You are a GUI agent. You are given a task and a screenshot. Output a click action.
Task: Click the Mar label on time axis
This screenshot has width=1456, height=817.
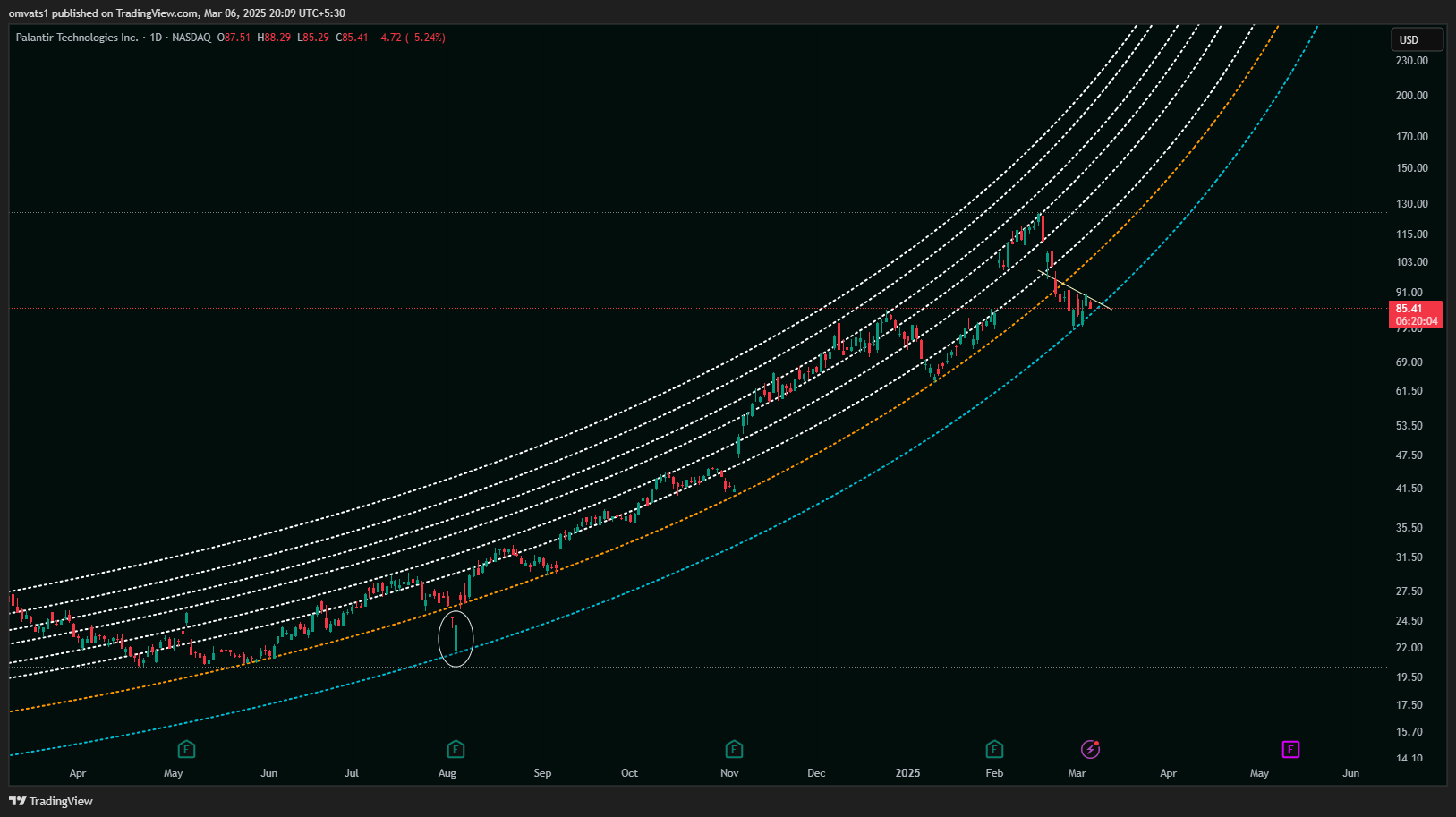pyautogui.click(x=1077, y=773)
